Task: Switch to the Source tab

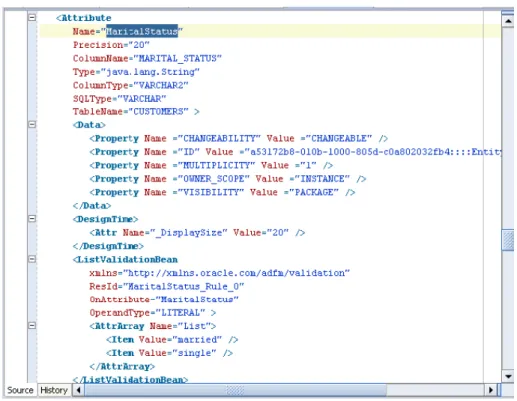Action: [20, 390]
